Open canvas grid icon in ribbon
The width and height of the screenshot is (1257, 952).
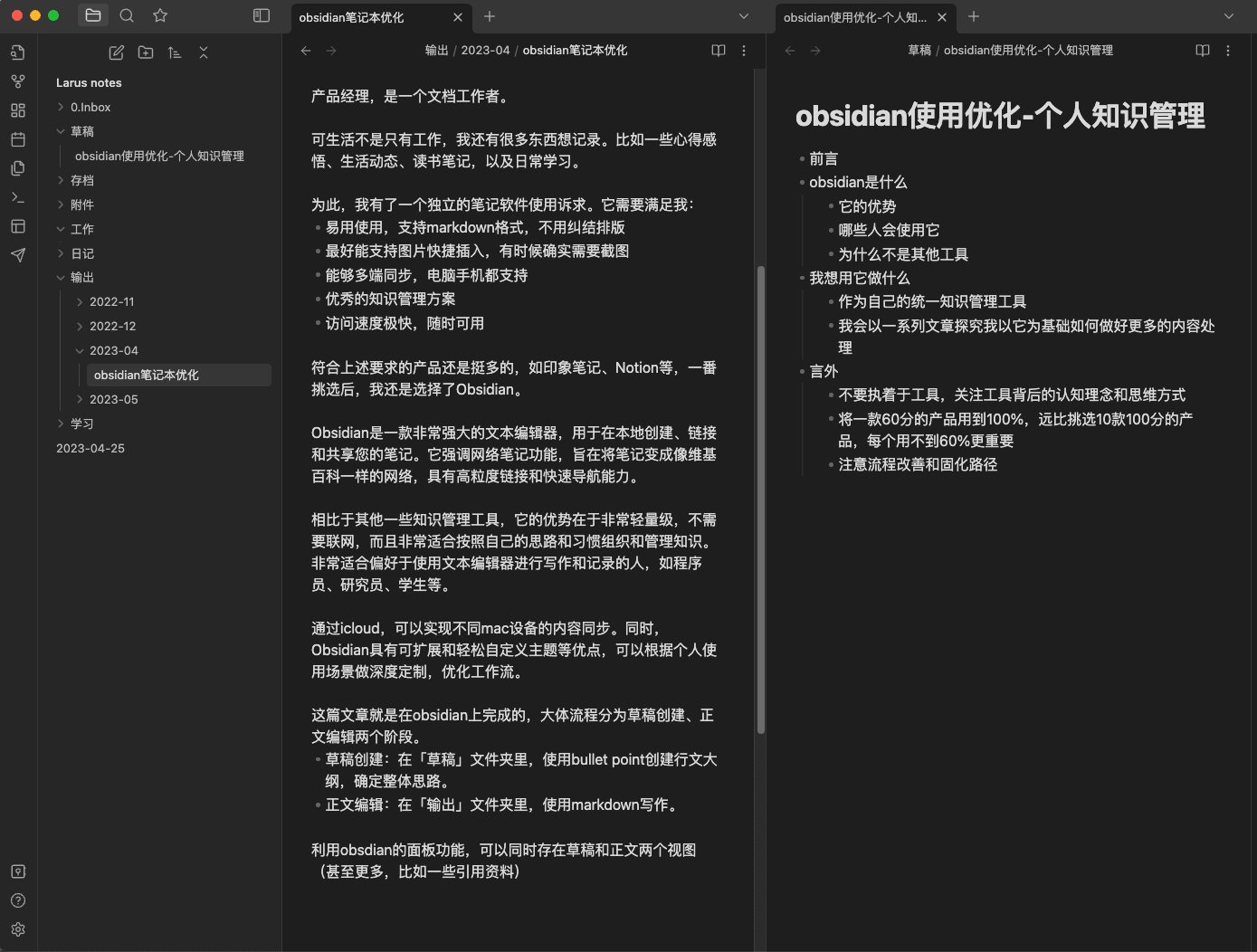(x=18, y=110)
